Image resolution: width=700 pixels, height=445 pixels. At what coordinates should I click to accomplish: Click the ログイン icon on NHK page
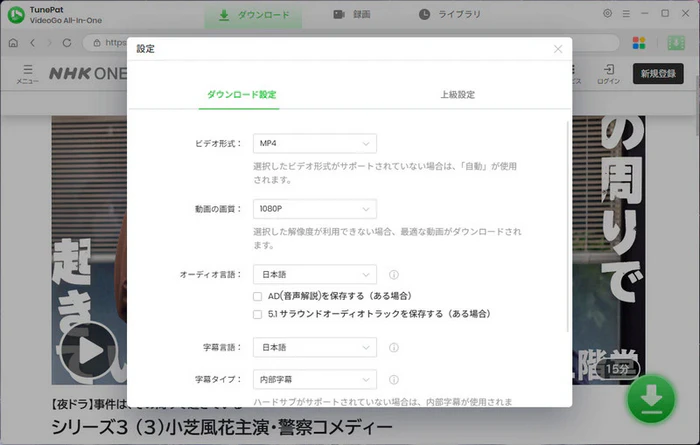click(x=608, y=74)
